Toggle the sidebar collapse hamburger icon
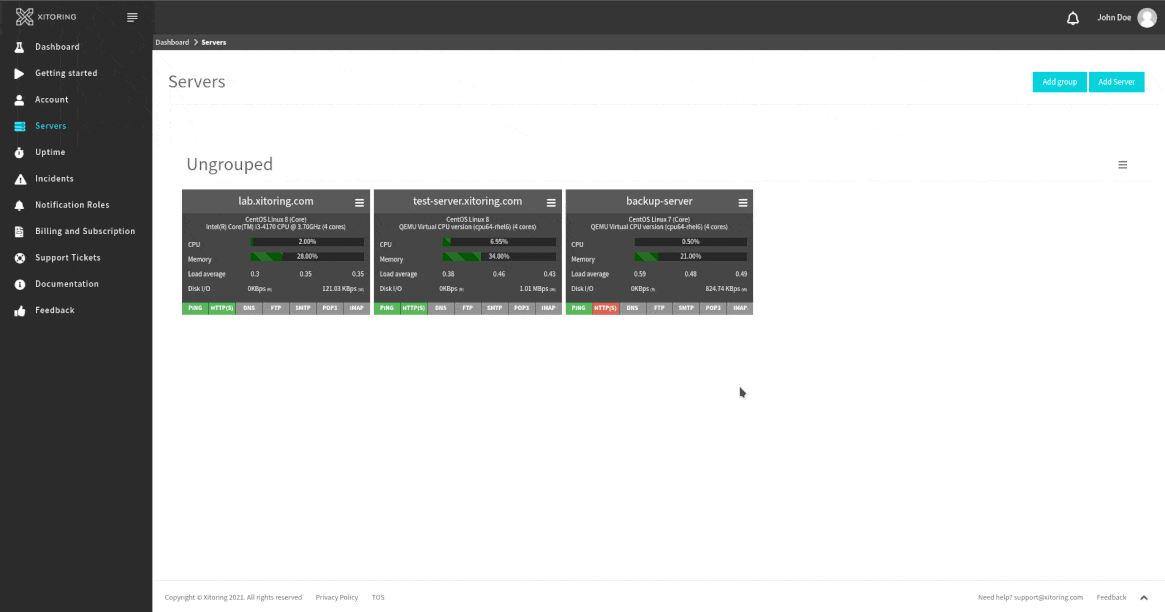1165x612 pixels. tap(132, 17)
